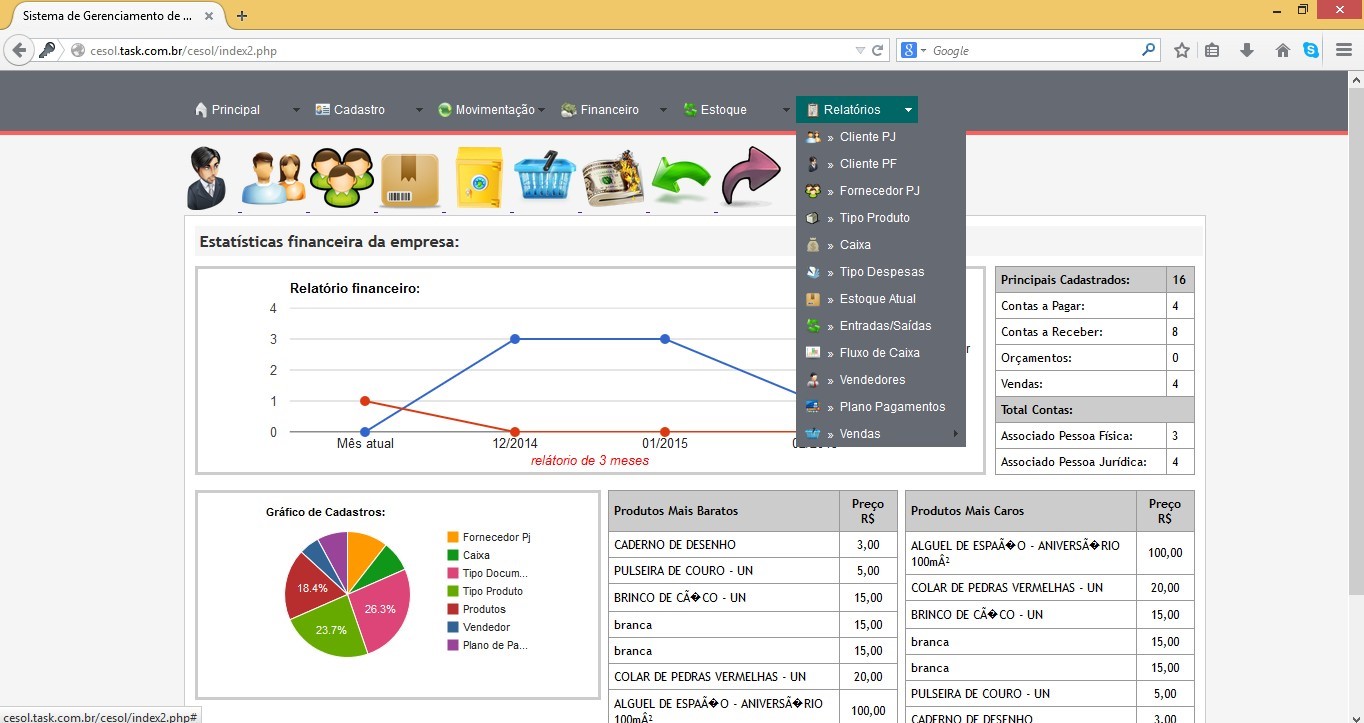1364x723 pixels.
Task: Open the two-person clients icon
Action: [272, 178]
